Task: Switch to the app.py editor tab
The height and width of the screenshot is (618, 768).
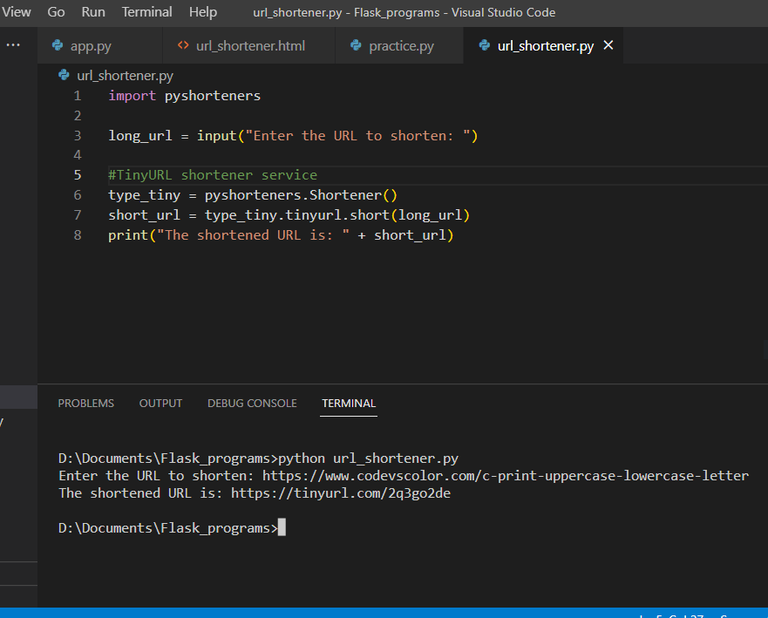Action: (x=100, y=46)
